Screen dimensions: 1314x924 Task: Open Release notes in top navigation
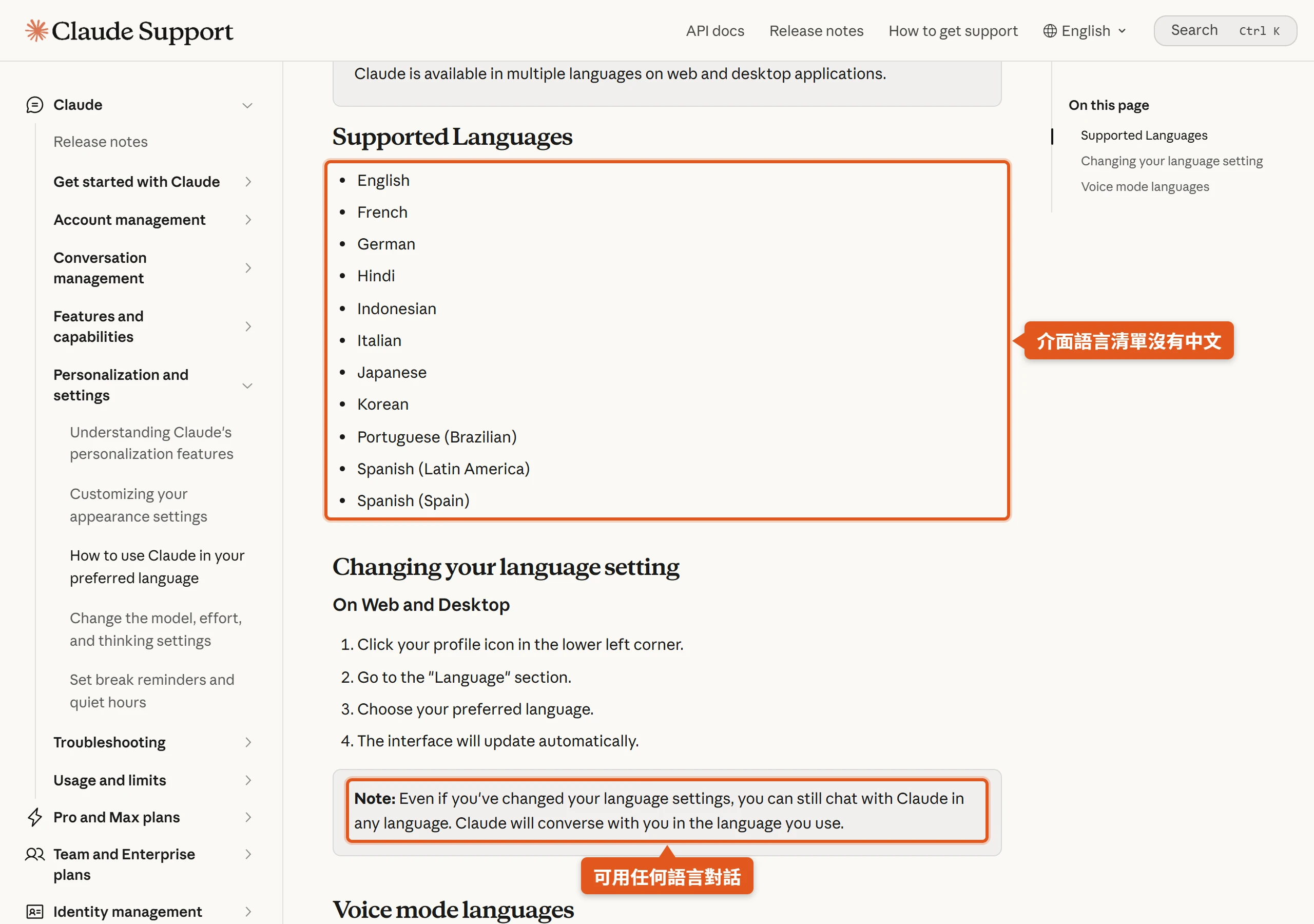[x=816, y=31]
